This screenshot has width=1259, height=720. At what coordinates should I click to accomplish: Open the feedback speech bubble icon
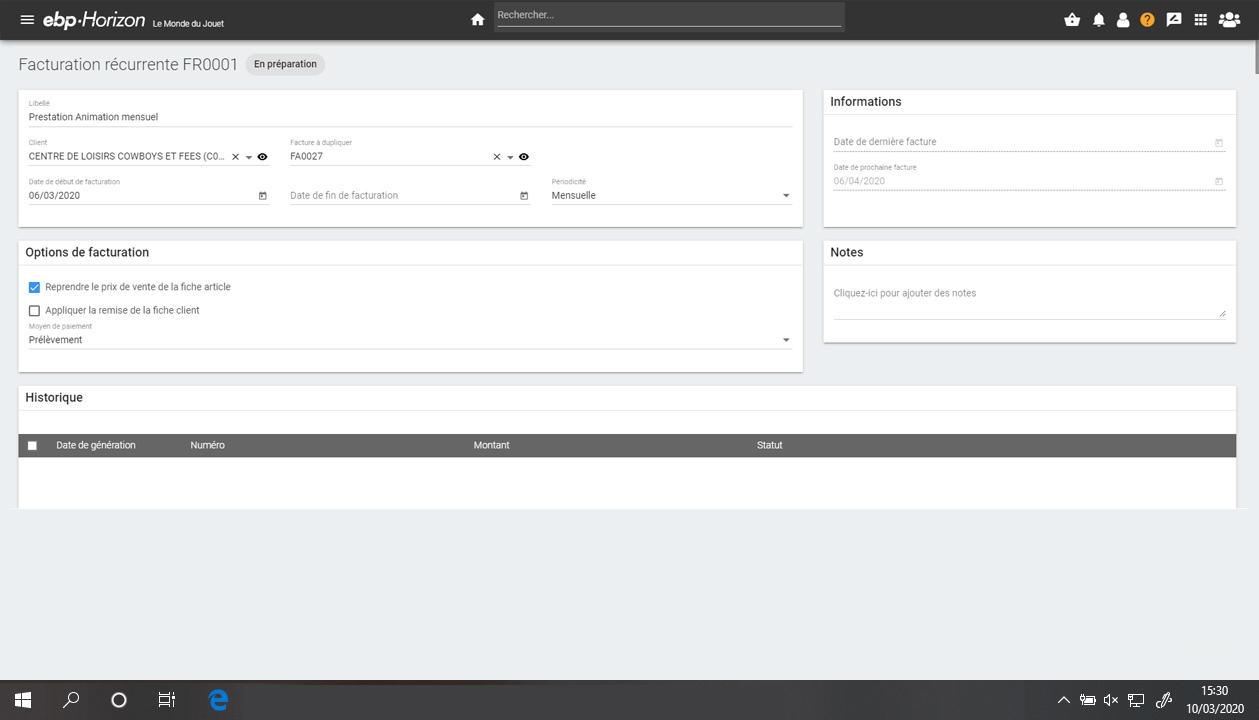1173,19
